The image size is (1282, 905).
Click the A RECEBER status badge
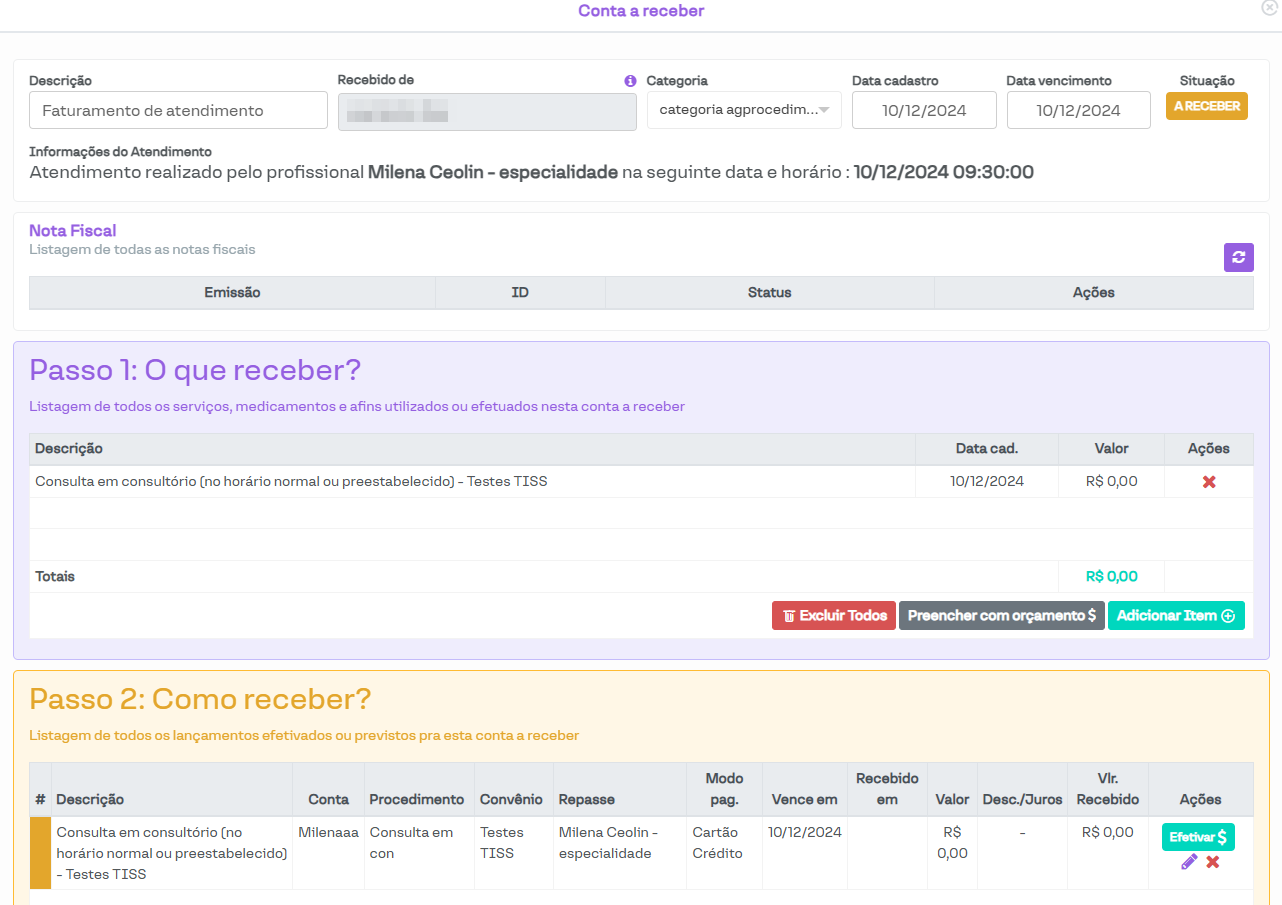pos(1206,106)
